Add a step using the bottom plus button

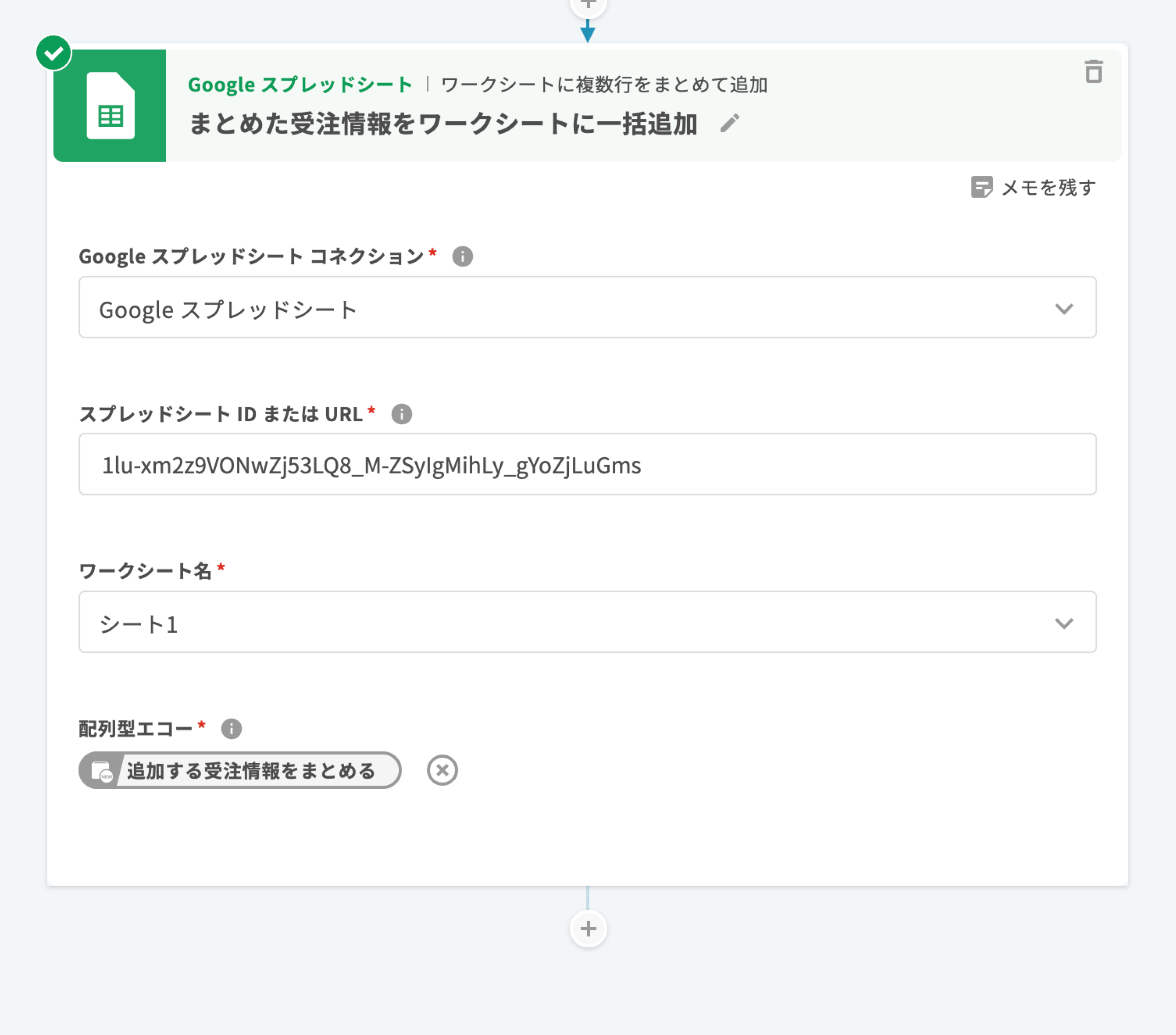(588, 928)
